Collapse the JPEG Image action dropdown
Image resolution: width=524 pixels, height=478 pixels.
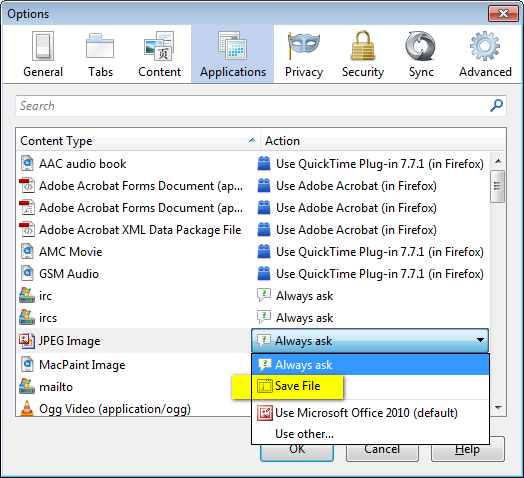(x=370, y=341)
